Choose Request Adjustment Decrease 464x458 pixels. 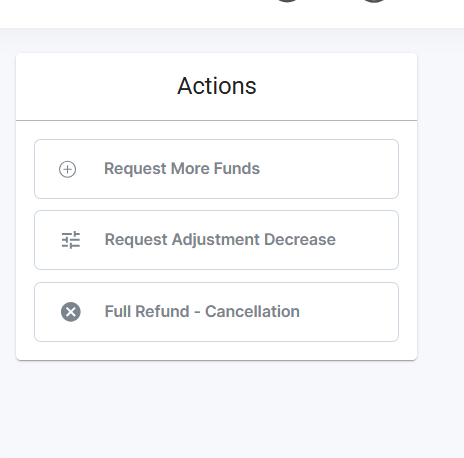(216, 240)
